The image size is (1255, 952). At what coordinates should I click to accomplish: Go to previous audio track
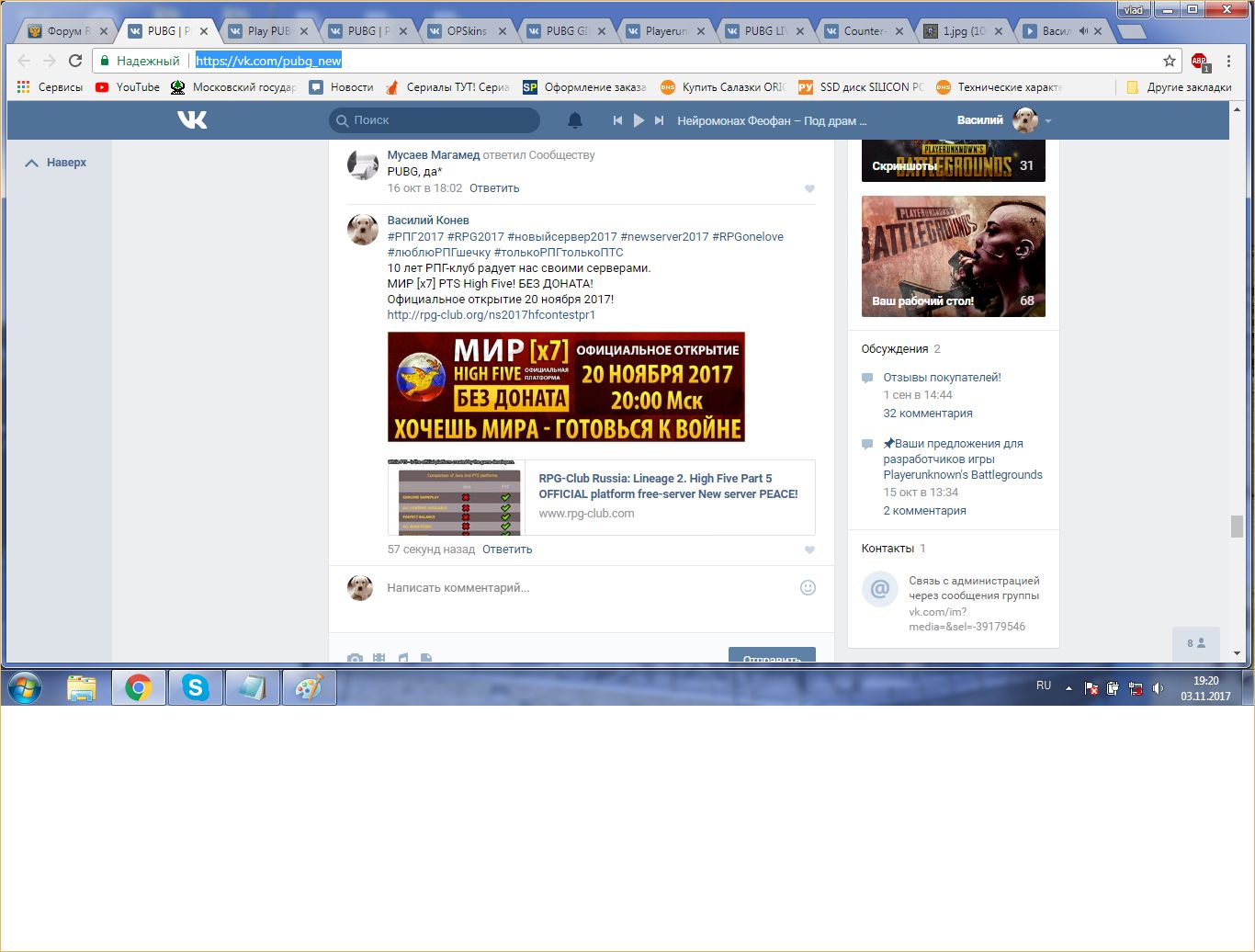point(617,120)
